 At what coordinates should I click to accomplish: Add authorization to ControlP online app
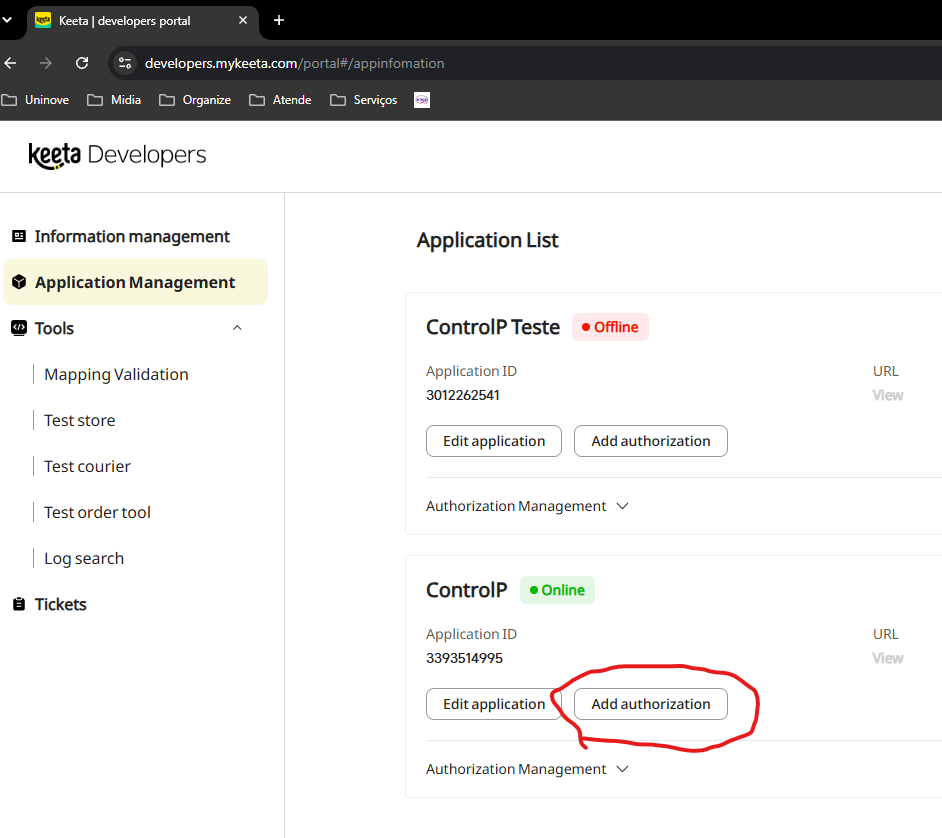pyautogui.click(x=651, y=704)
